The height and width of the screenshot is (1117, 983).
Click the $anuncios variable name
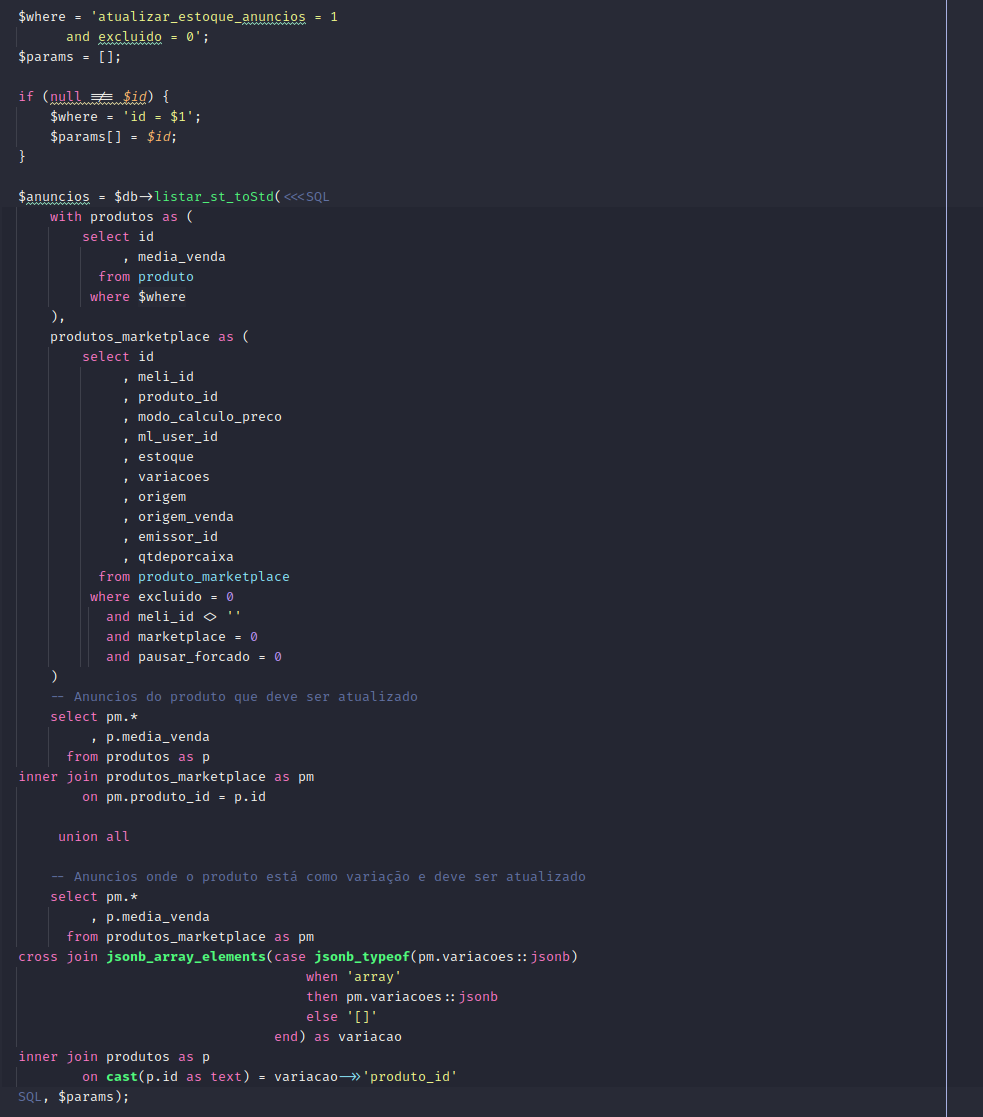(54, 197)
